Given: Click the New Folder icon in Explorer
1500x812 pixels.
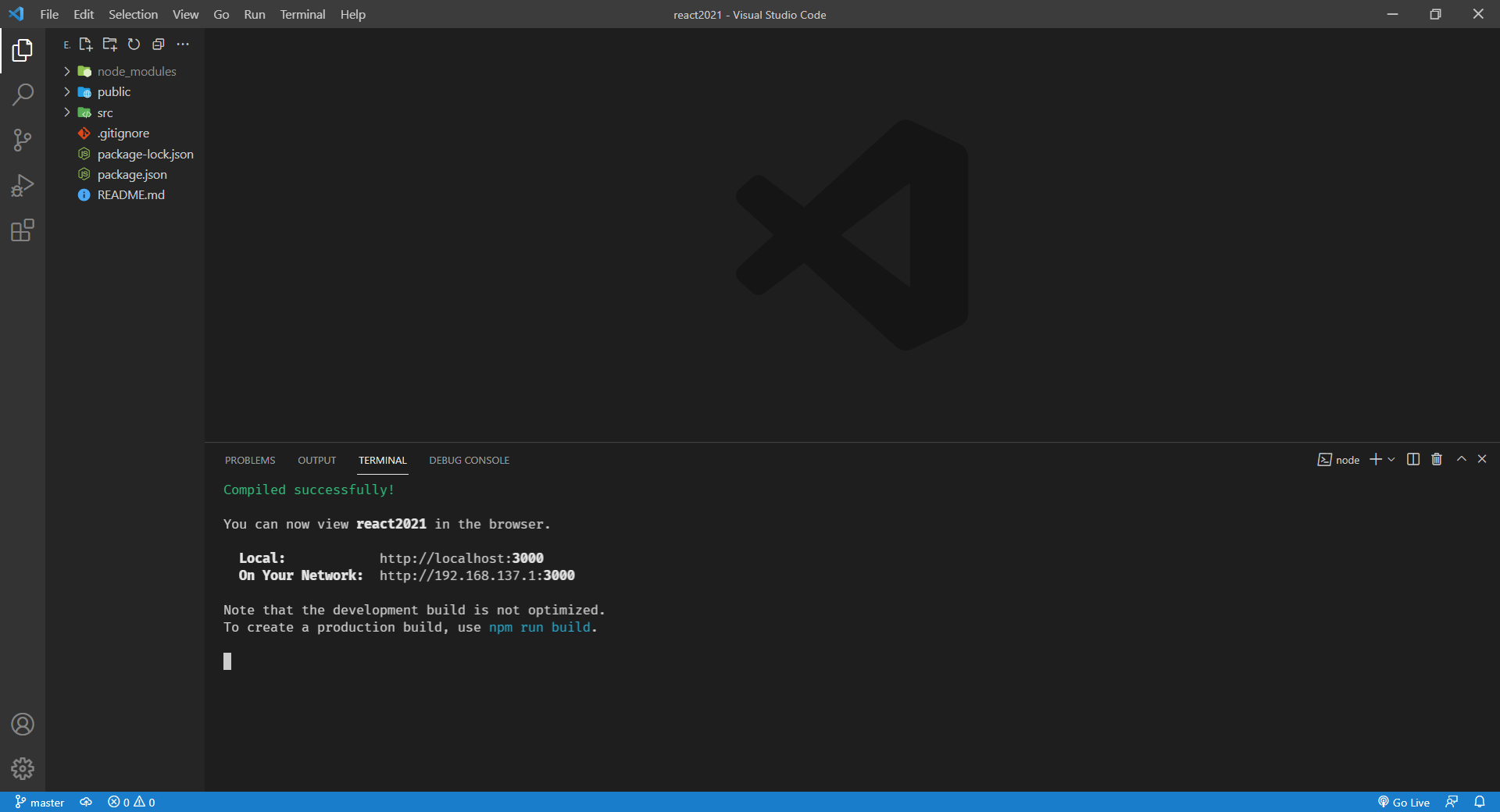Looking at the screenshot, I should 110,45.
